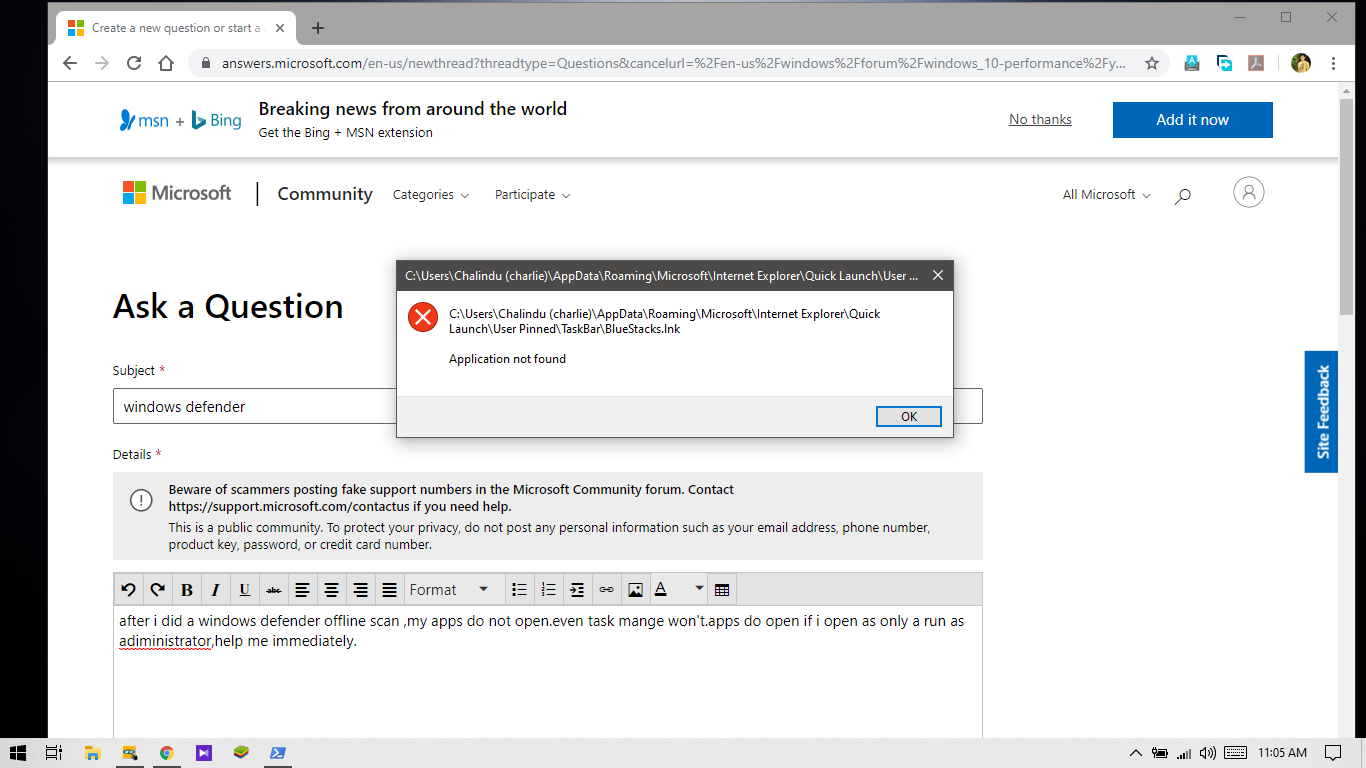Open Task View on the taskbar
This screenshot has height=768, width=1366.
54,753
